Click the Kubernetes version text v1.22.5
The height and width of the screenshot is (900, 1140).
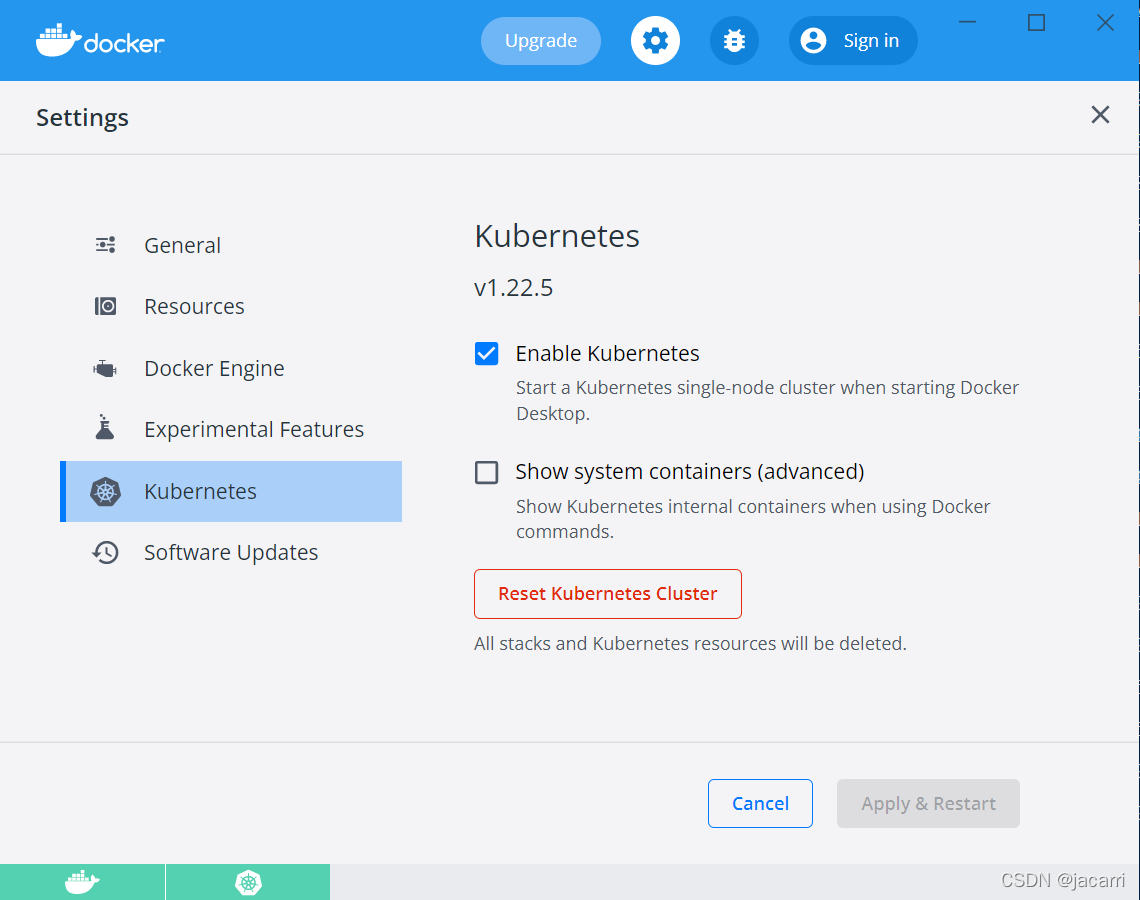pyautogui.click(x=513, y=288)
